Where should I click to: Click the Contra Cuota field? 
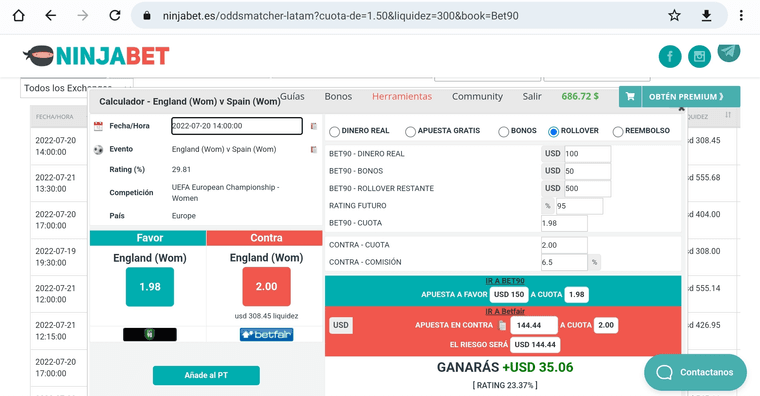[x=564, y=245]
